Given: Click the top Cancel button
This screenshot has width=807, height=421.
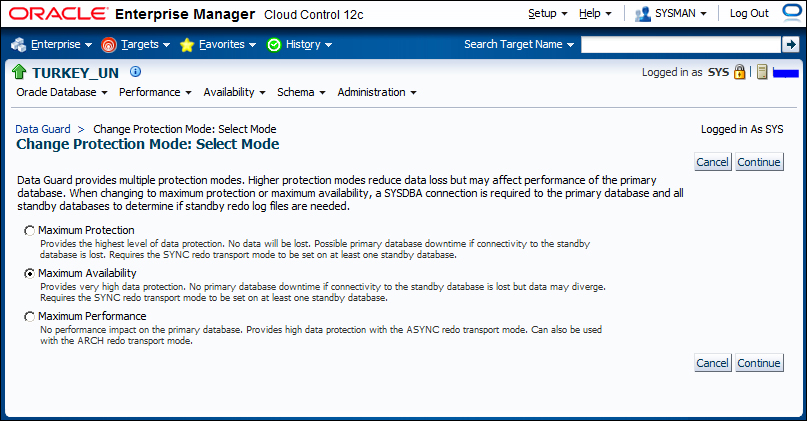Looking at the screenshot, I should click(x=712, y=162).
